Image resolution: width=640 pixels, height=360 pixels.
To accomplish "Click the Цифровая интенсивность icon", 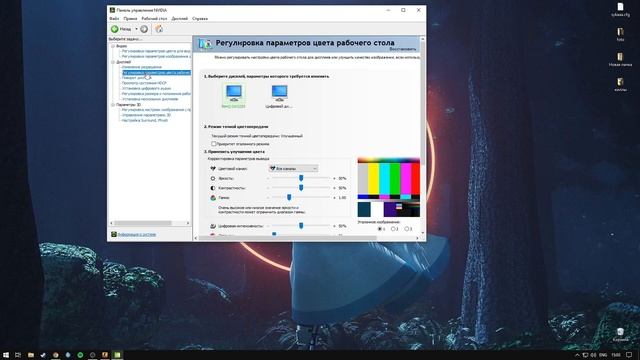I will click(x=213, y=226).
